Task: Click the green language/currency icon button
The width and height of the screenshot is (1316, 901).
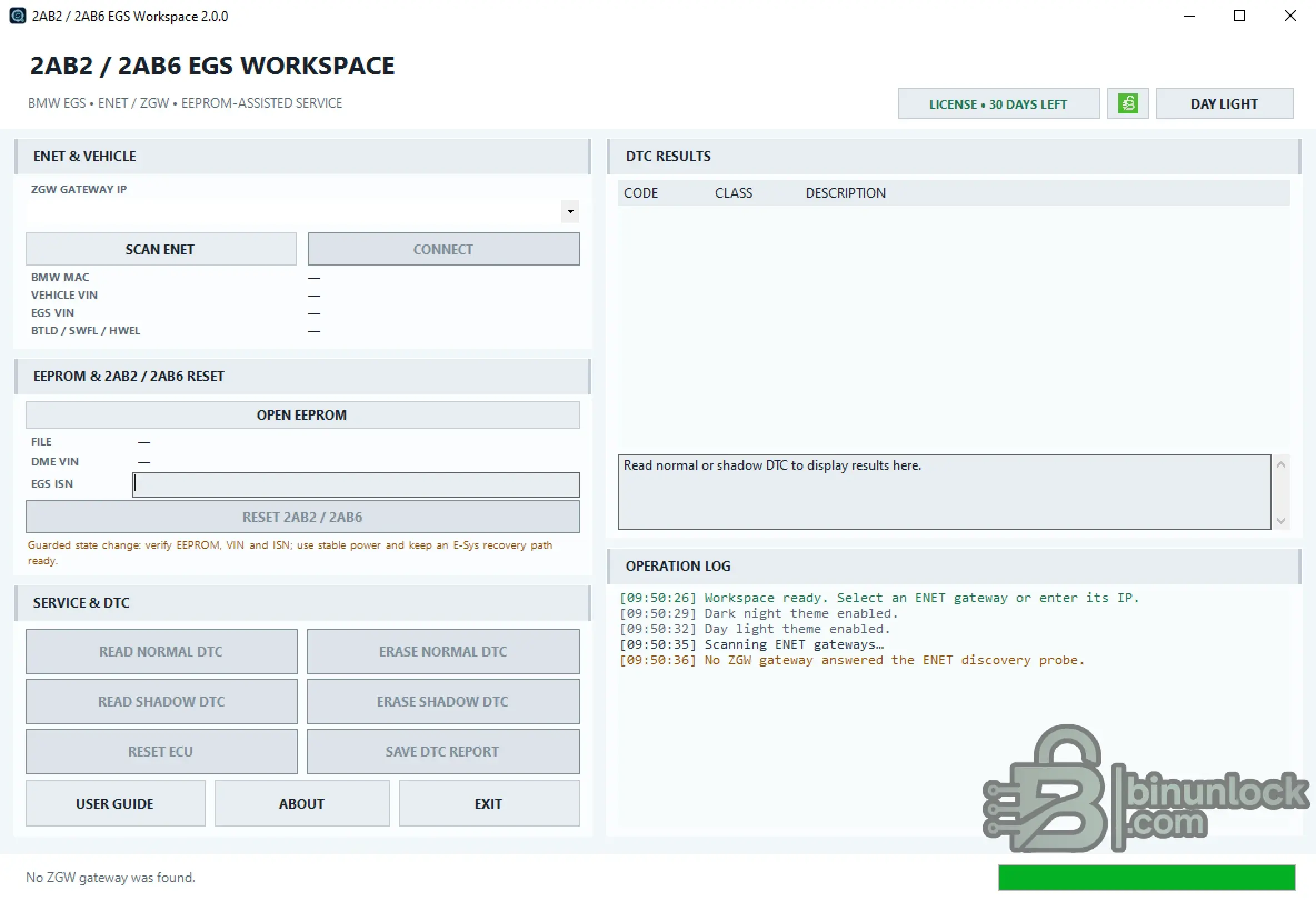Action: tap(1128, 103)
